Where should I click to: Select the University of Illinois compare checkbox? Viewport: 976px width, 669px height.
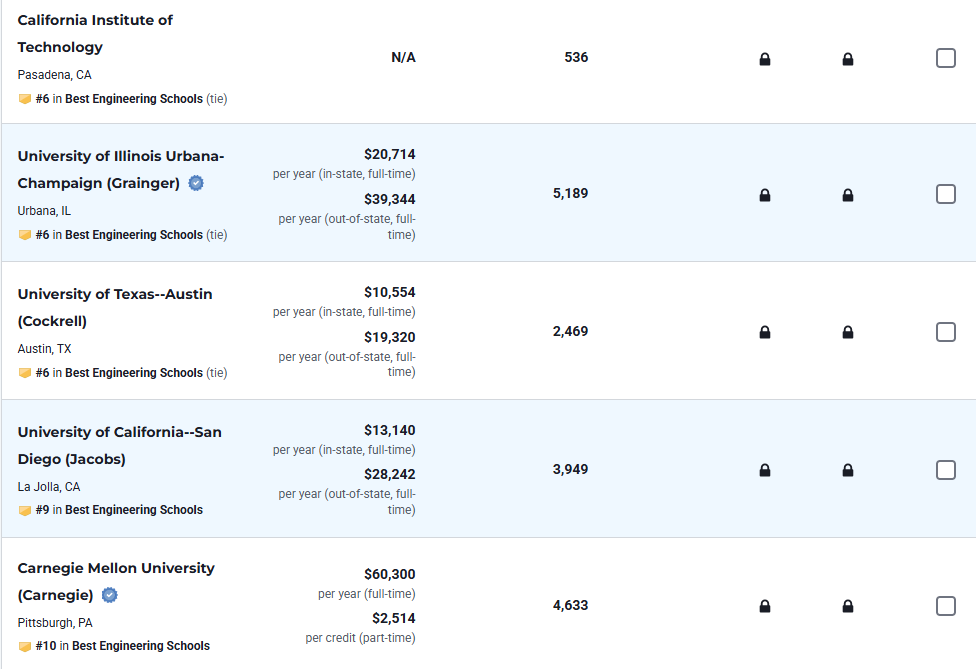pos(946,194)
